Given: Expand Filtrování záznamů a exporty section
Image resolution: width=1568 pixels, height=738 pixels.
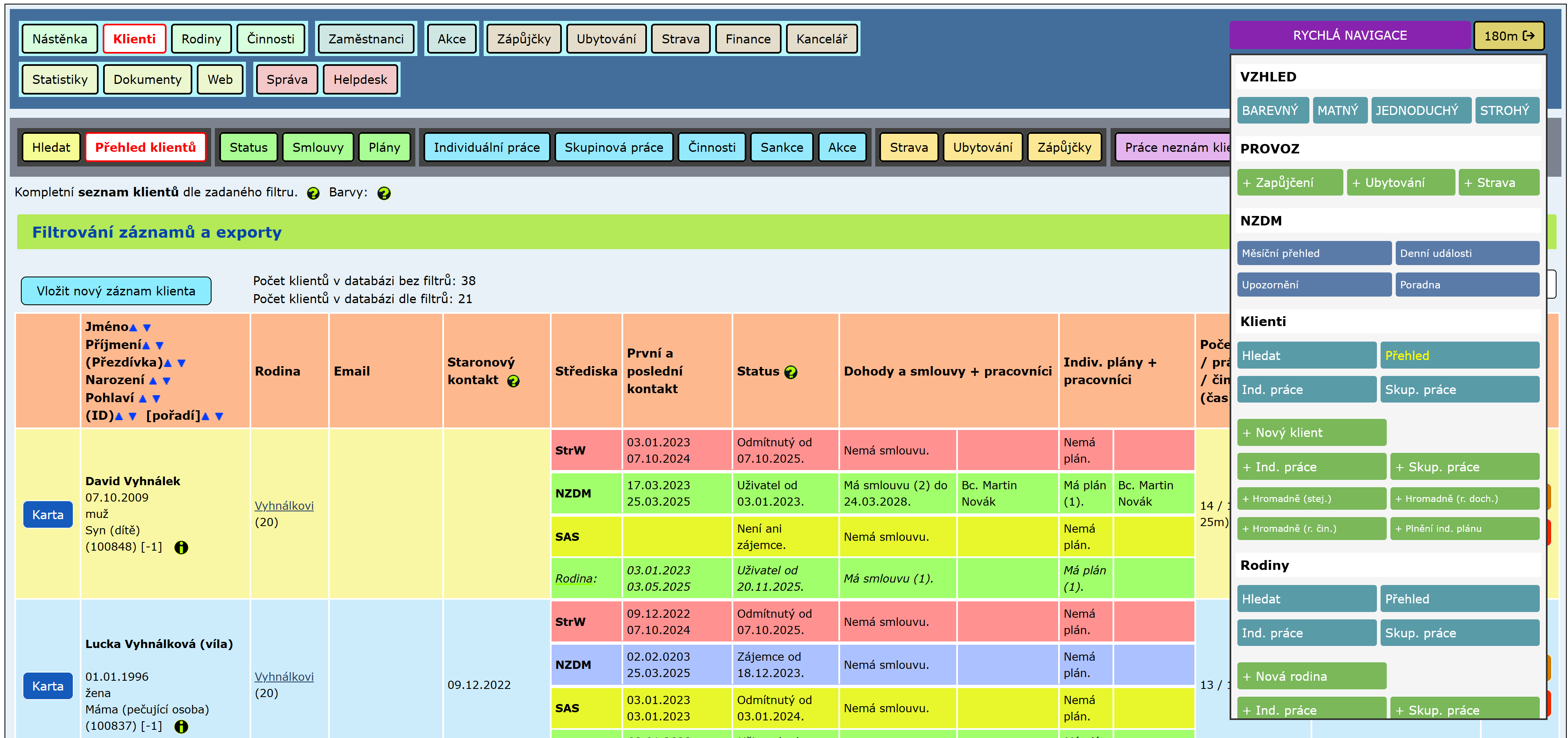Looking at the screenshot, I should click(156, 232).
